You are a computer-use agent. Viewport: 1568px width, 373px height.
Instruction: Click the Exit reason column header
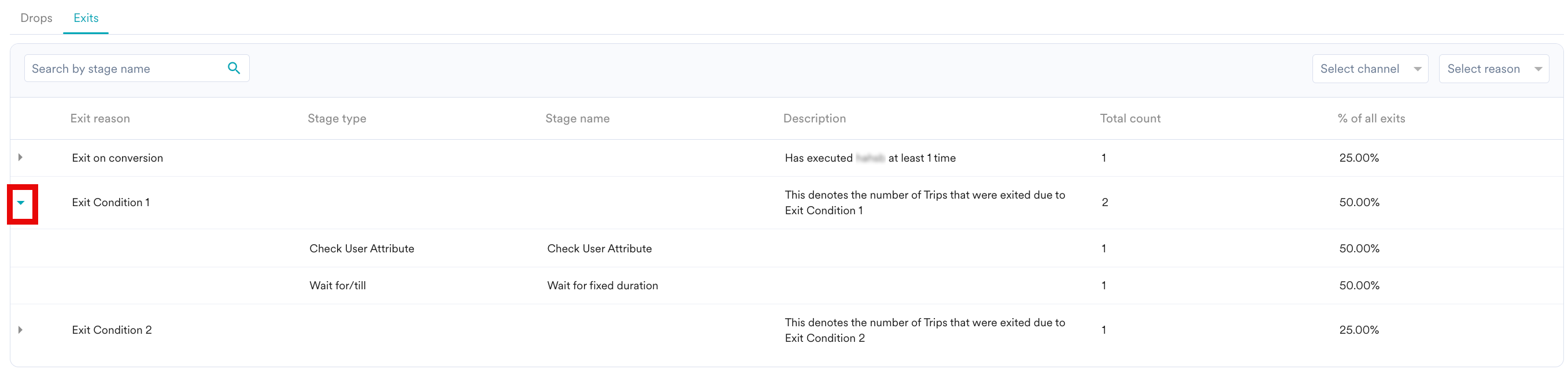[100, 118]
